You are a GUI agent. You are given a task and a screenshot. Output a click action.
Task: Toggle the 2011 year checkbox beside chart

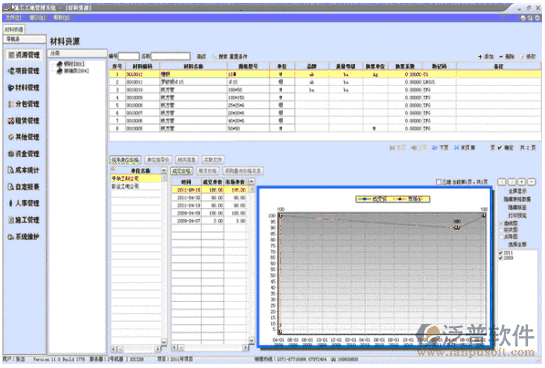[501, 253]
